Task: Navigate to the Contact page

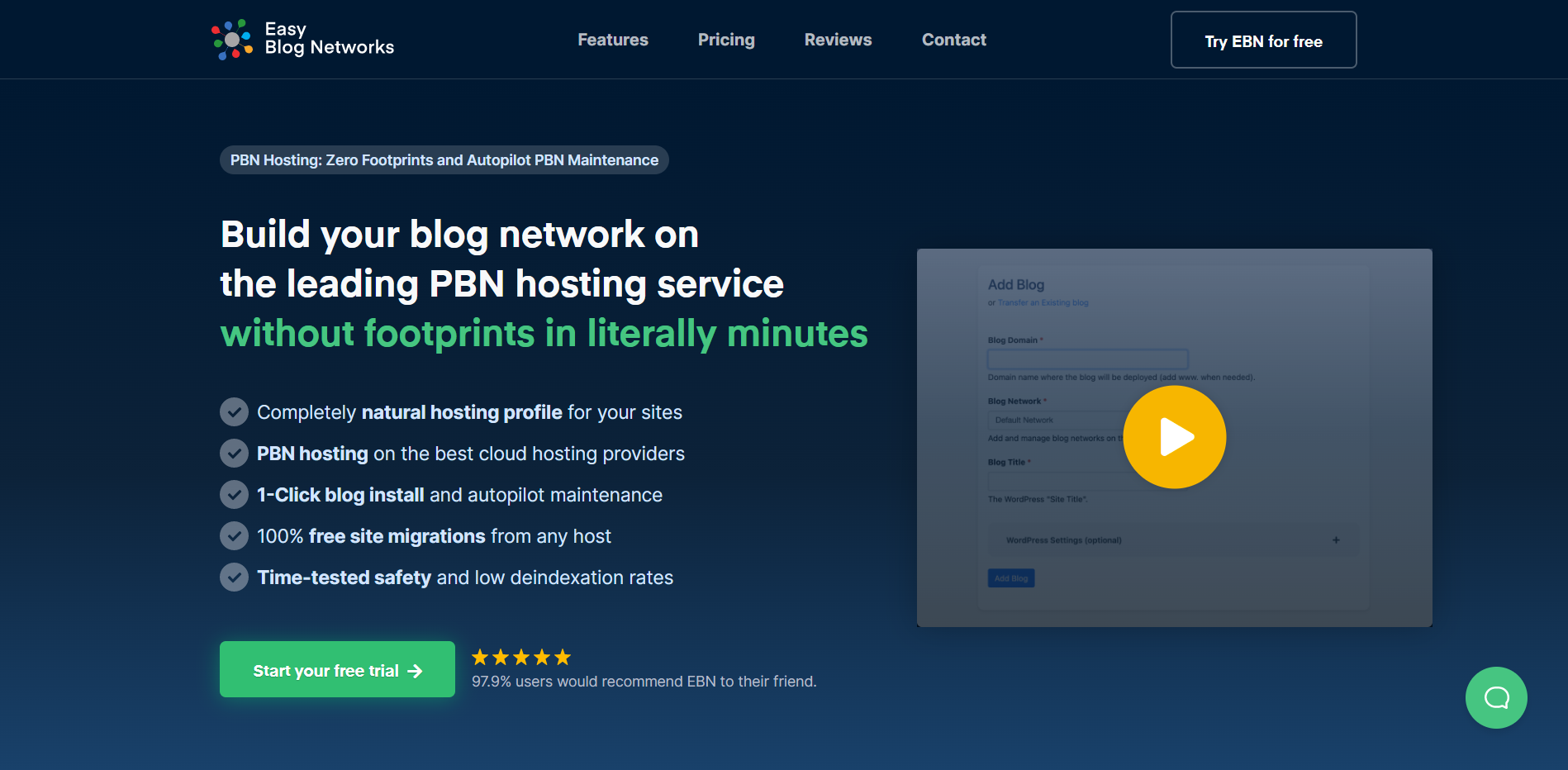Action: (x=953, y=40)
